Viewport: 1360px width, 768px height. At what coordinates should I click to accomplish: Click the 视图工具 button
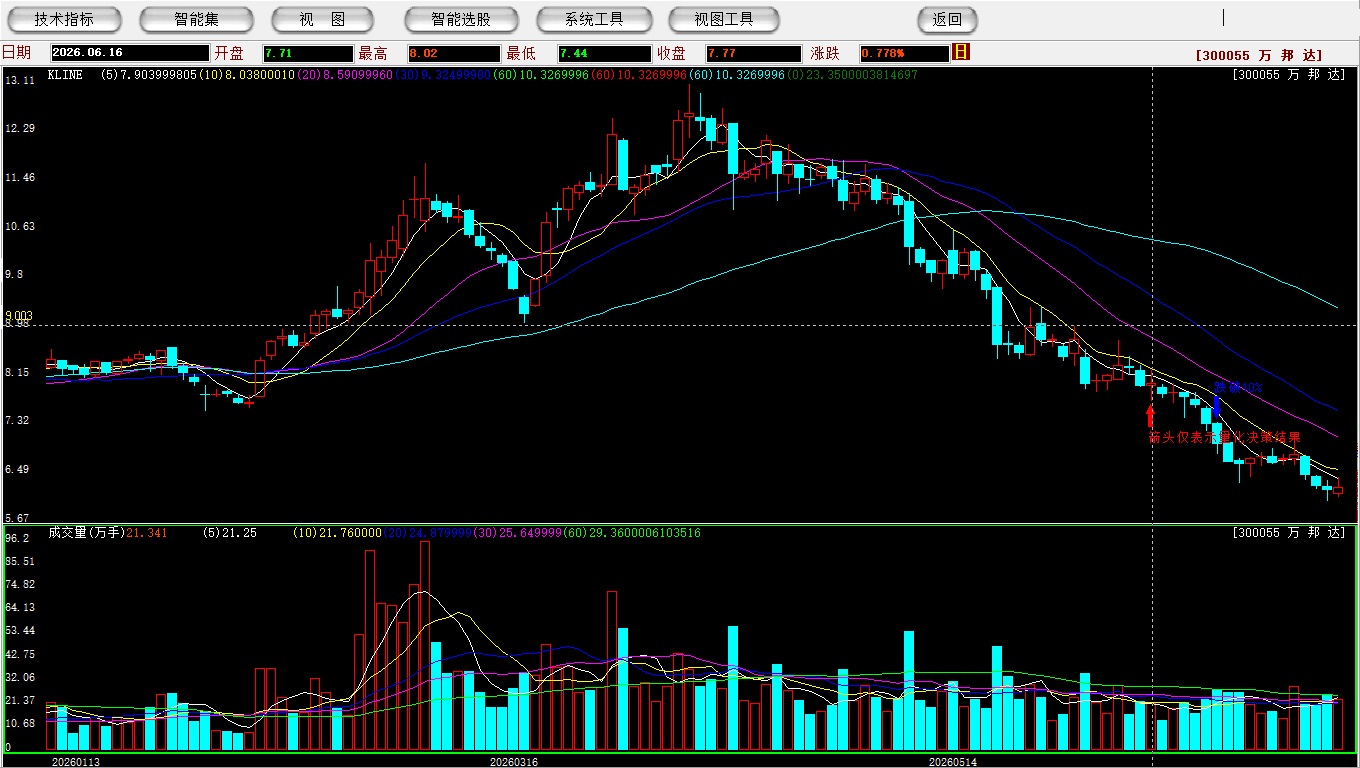725,19
